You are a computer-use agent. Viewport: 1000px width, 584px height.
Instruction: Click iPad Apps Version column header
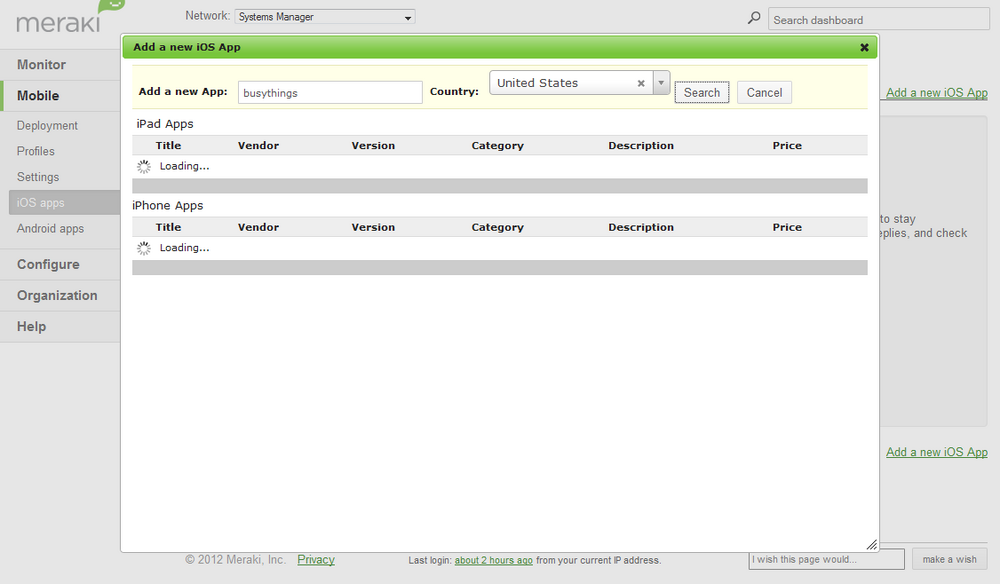[373, 145]
